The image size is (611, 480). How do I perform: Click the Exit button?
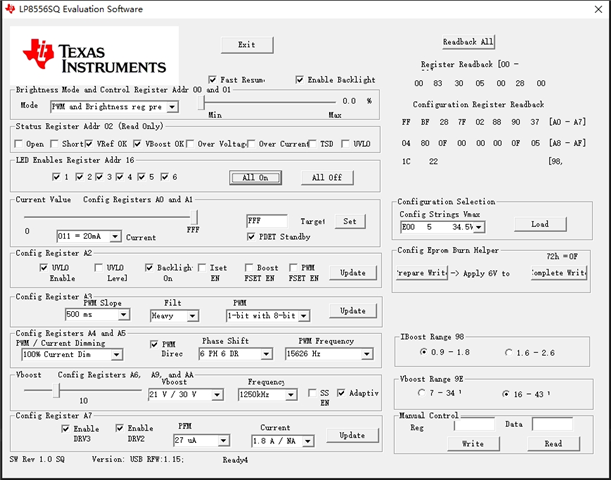[247, 45]
